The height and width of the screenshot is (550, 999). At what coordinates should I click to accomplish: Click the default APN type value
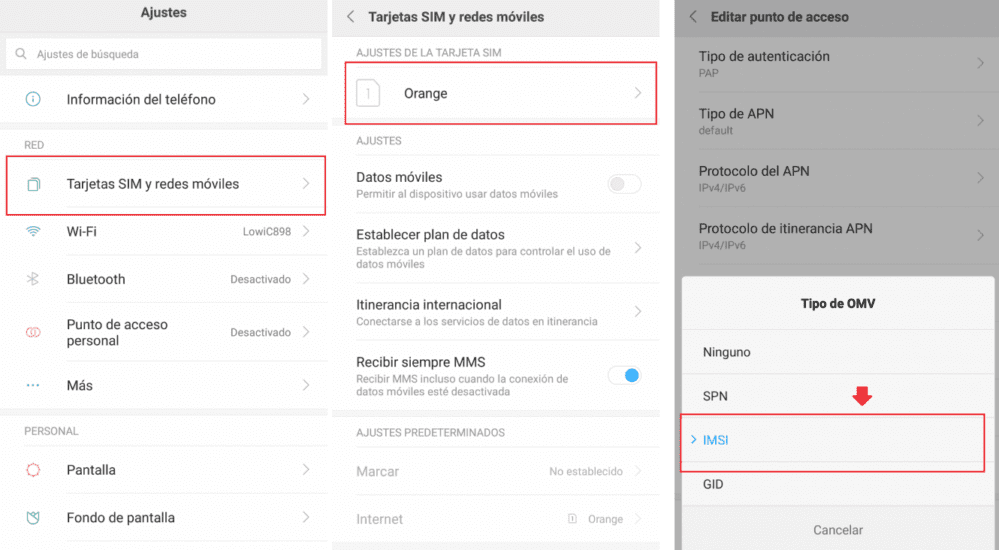(715, 130)
